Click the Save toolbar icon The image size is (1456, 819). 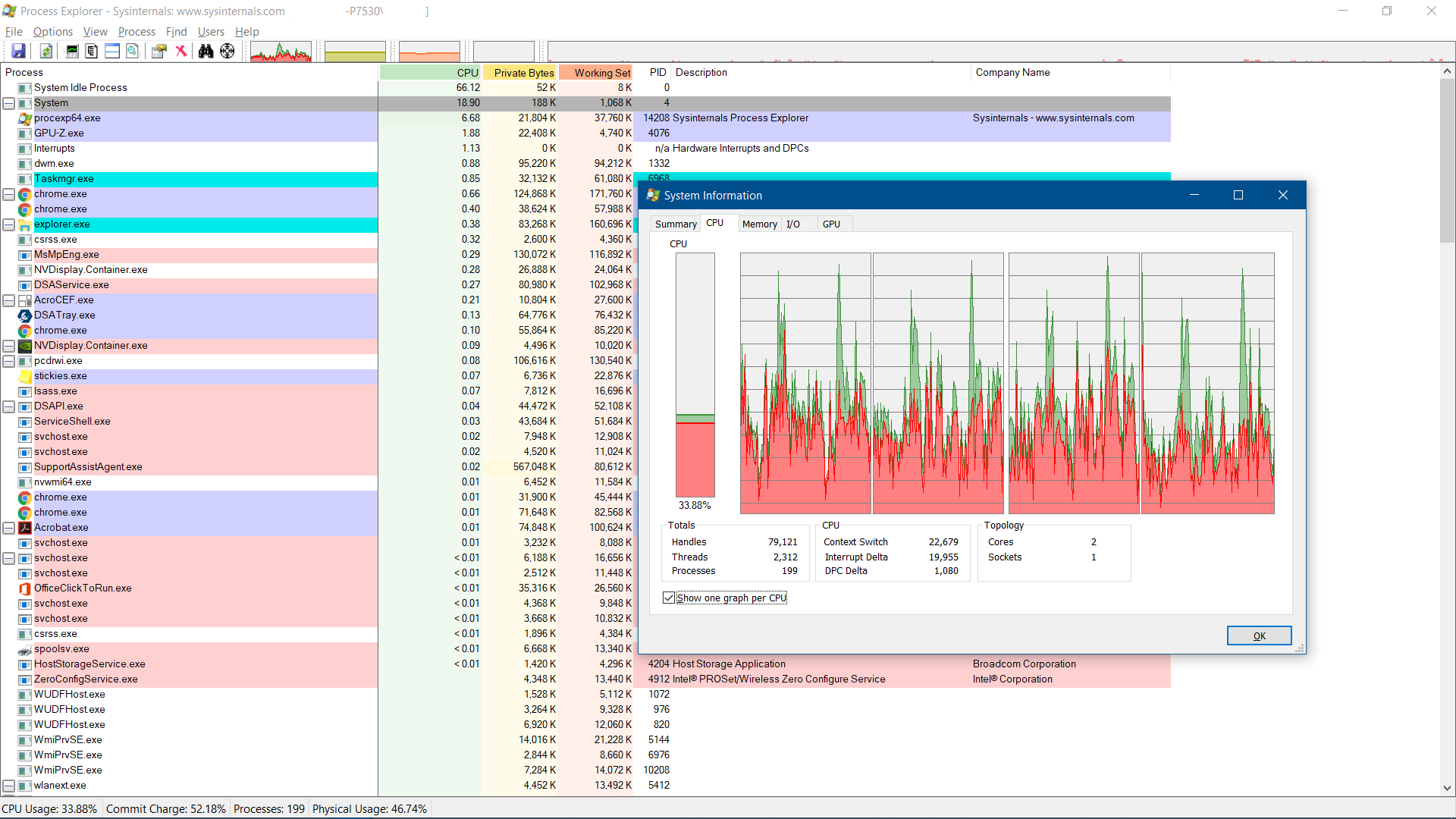[18, 51]
